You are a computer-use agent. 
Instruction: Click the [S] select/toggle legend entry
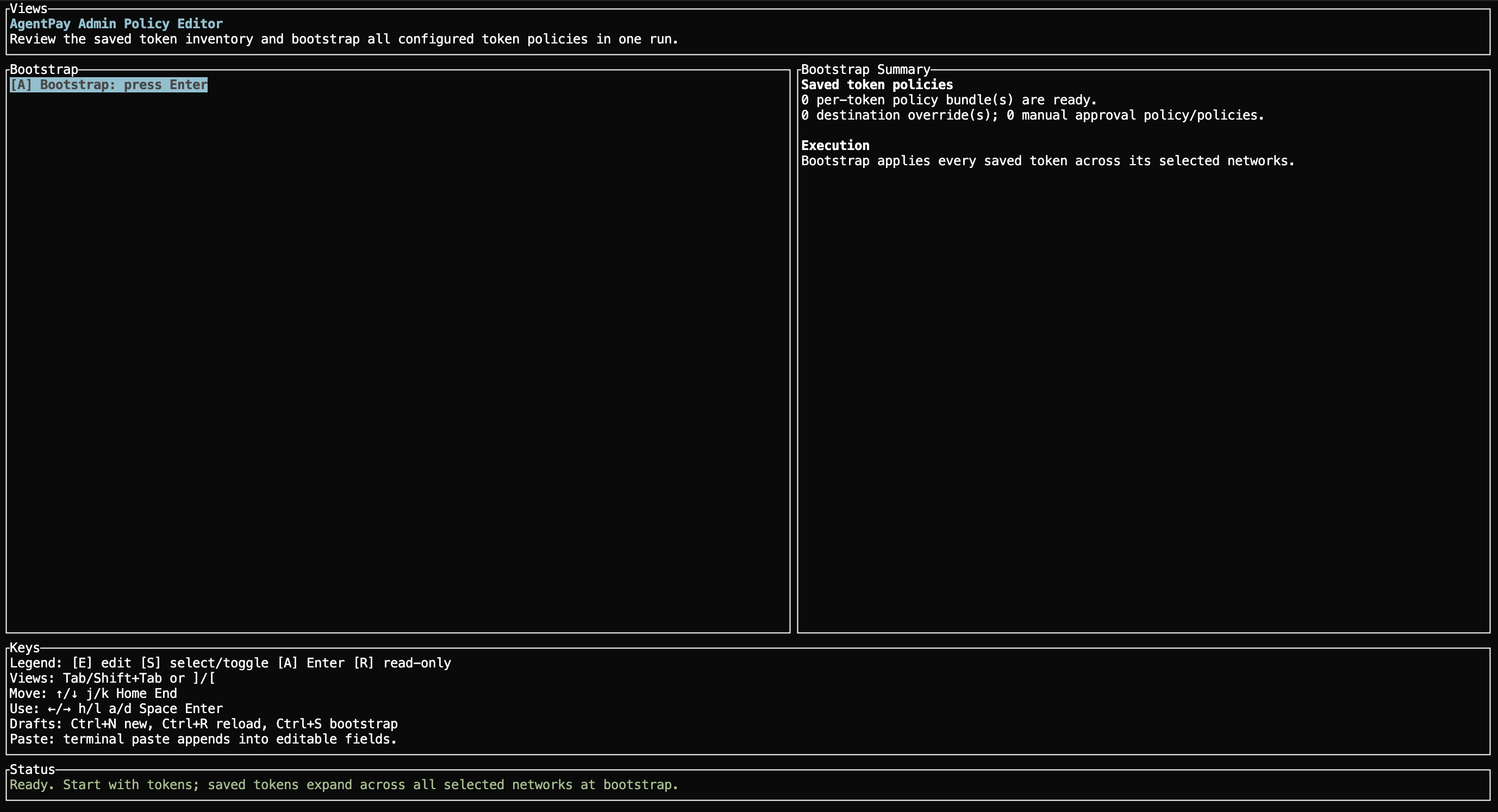203,663
